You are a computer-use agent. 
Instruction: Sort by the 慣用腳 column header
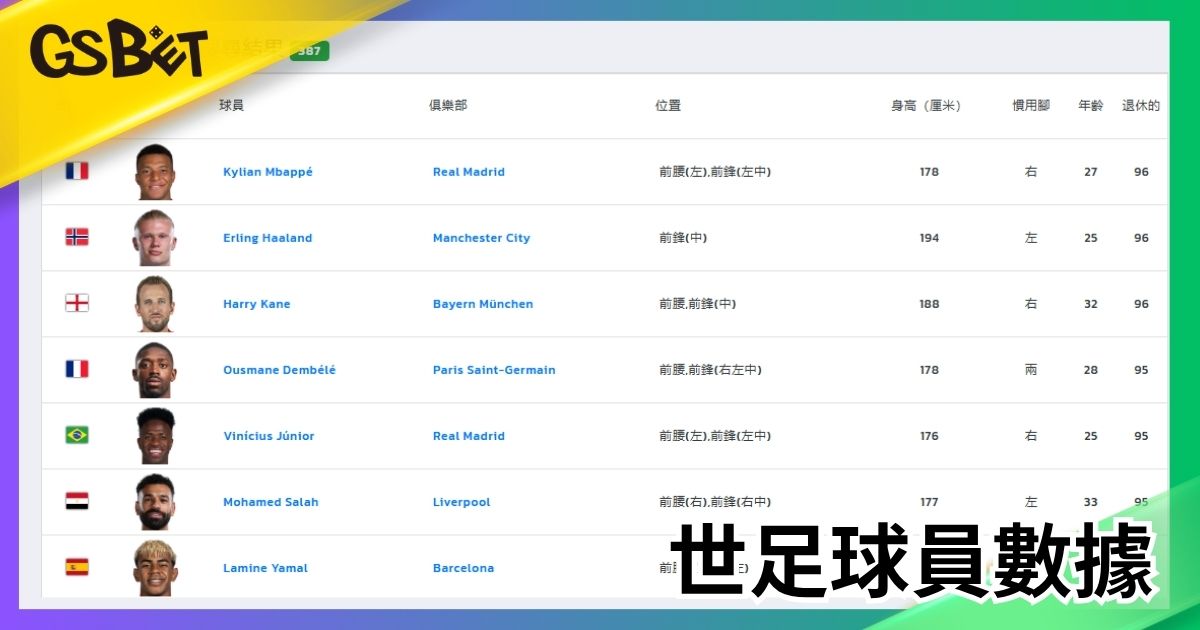(1031, 105)
